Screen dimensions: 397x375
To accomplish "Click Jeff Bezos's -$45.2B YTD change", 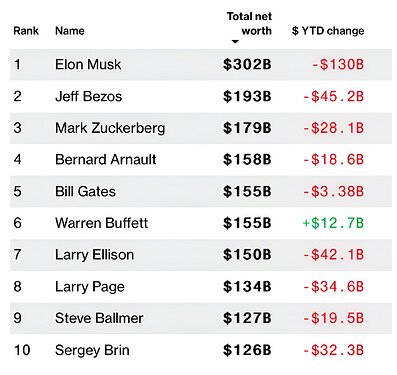I will 333,96.
